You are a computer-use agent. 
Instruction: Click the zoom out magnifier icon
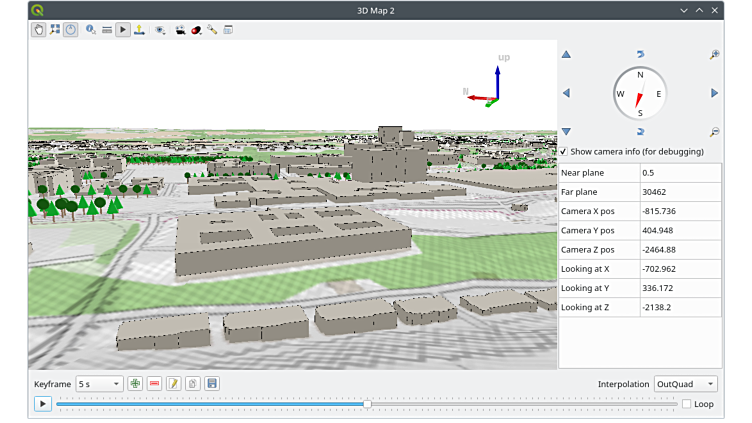[x=714, y=132]
